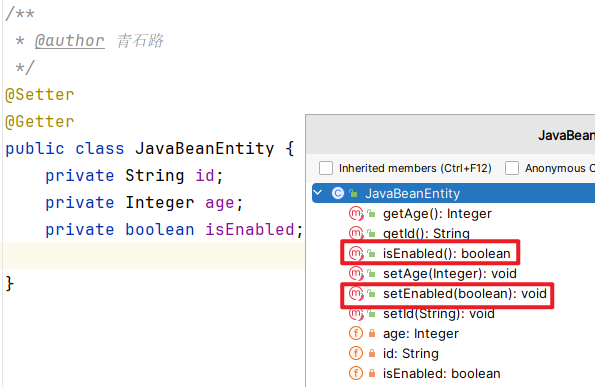Click the method icon beside getId()

pyautogui.click(x=356, y=233)
